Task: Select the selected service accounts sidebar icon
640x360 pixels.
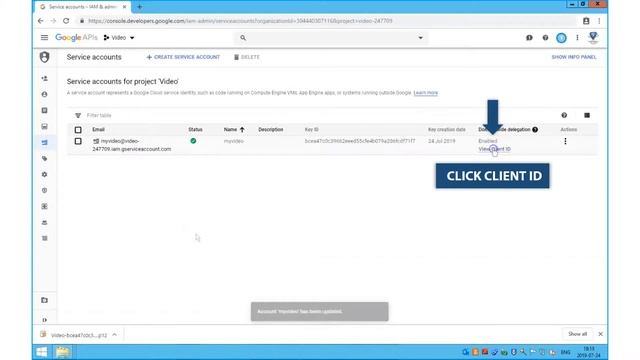Action: [44, 142]
